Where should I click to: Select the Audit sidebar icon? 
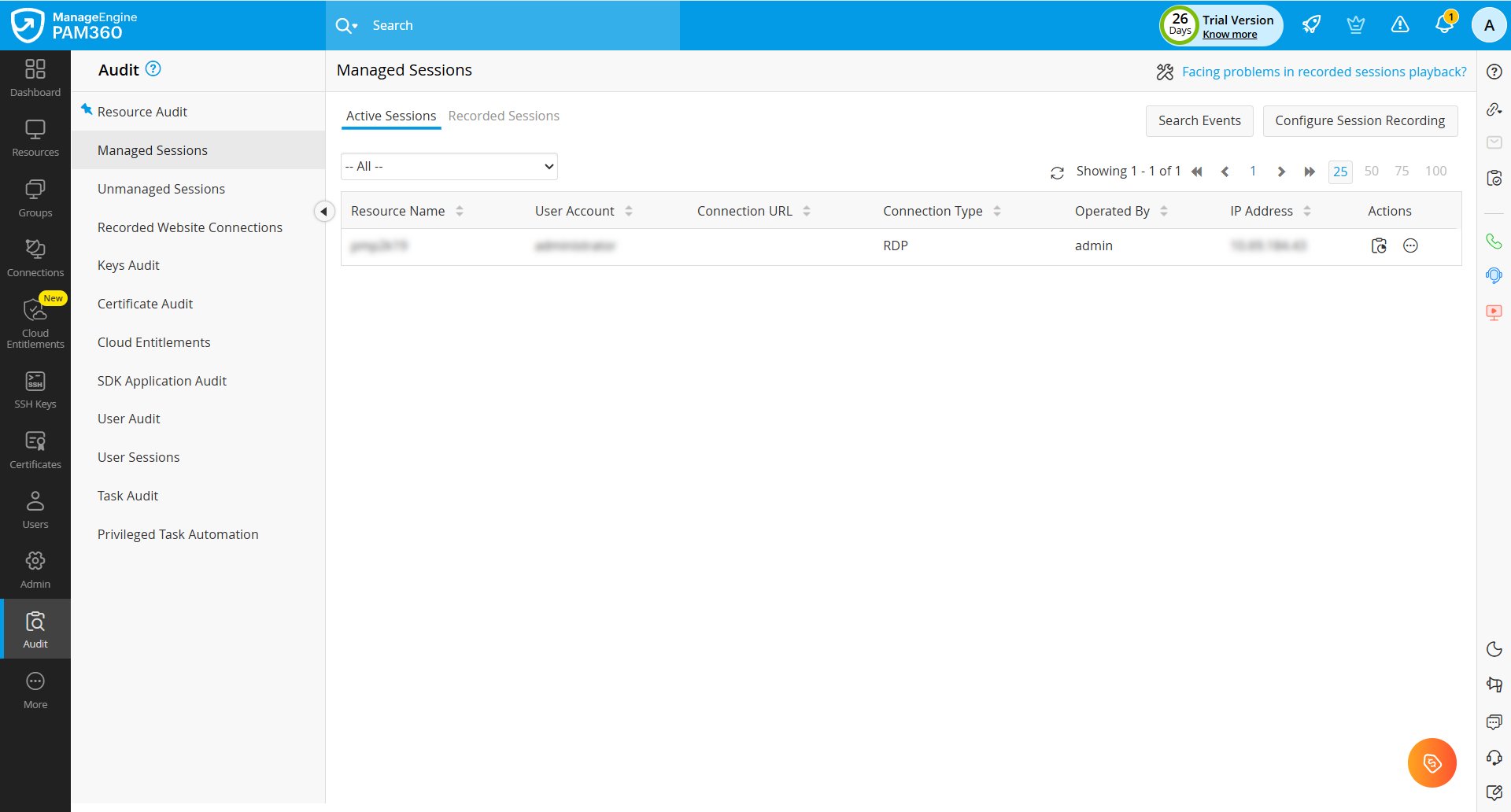pos(35,629)
